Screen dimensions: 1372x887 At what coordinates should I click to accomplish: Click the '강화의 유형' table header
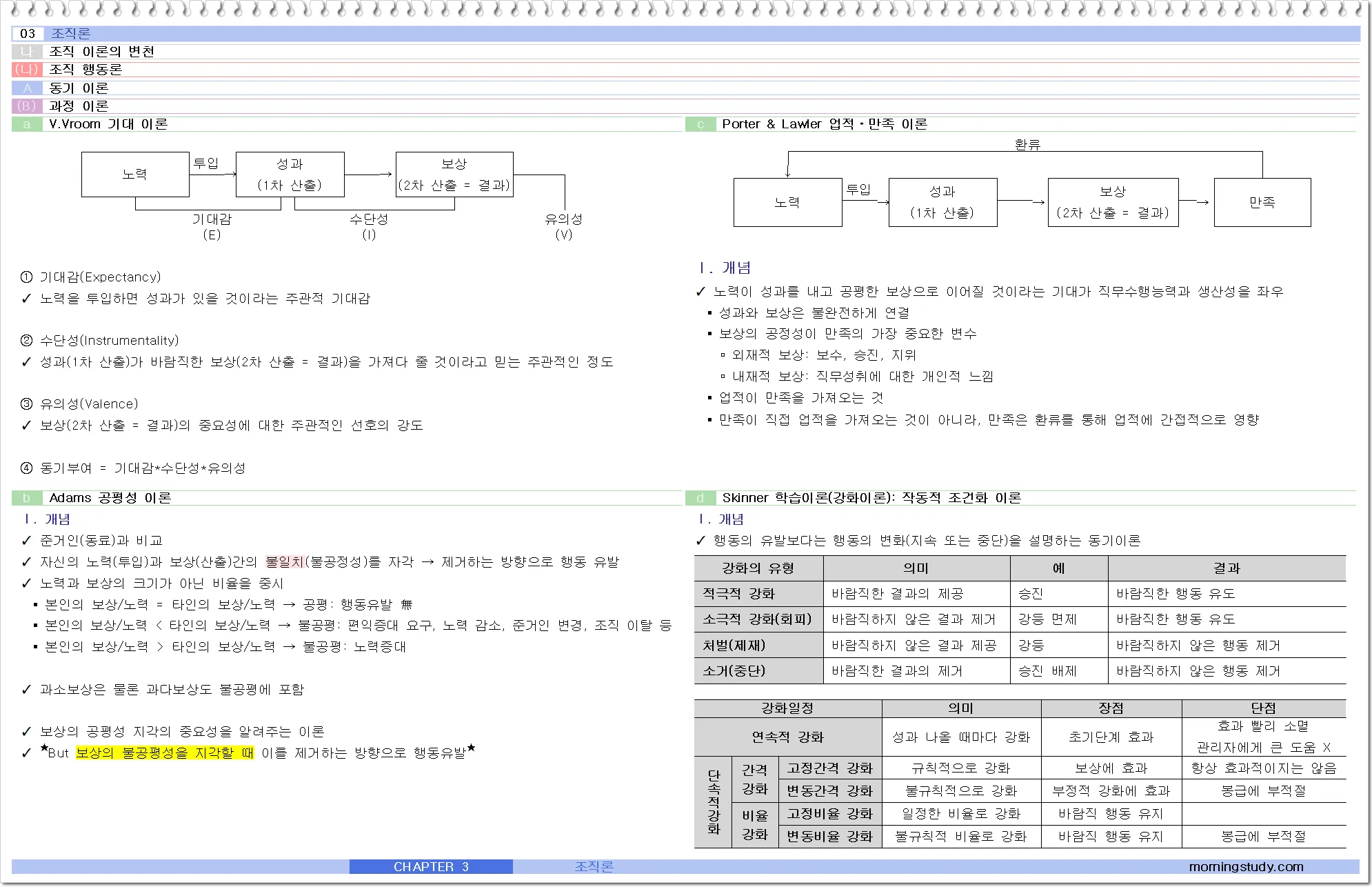[x=758, y=568]
